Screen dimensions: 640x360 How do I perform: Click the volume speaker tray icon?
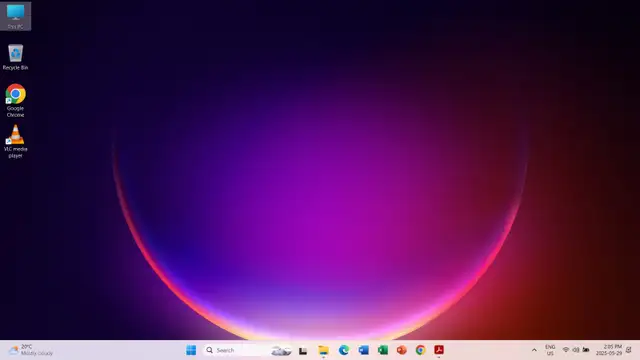(x=576, y=350)
